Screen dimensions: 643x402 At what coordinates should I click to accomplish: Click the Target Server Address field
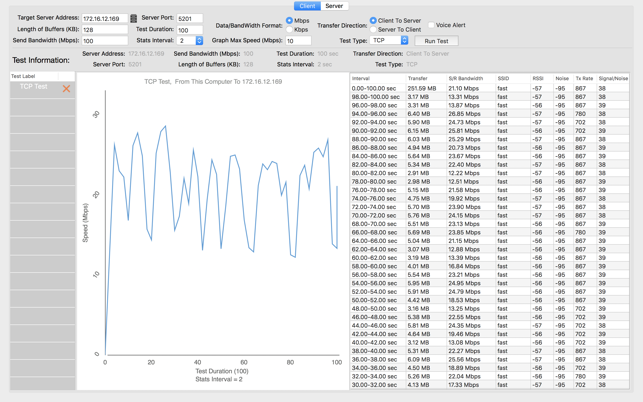[104, 18]
